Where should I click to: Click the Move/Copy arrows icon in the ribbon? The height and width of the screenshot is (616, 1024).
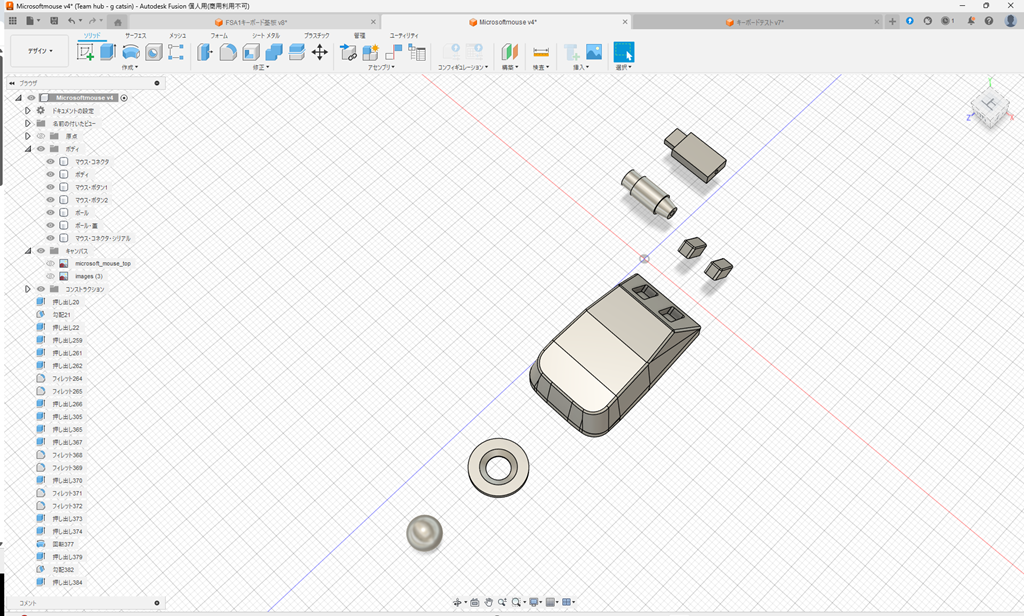click(x=321, y=51)
